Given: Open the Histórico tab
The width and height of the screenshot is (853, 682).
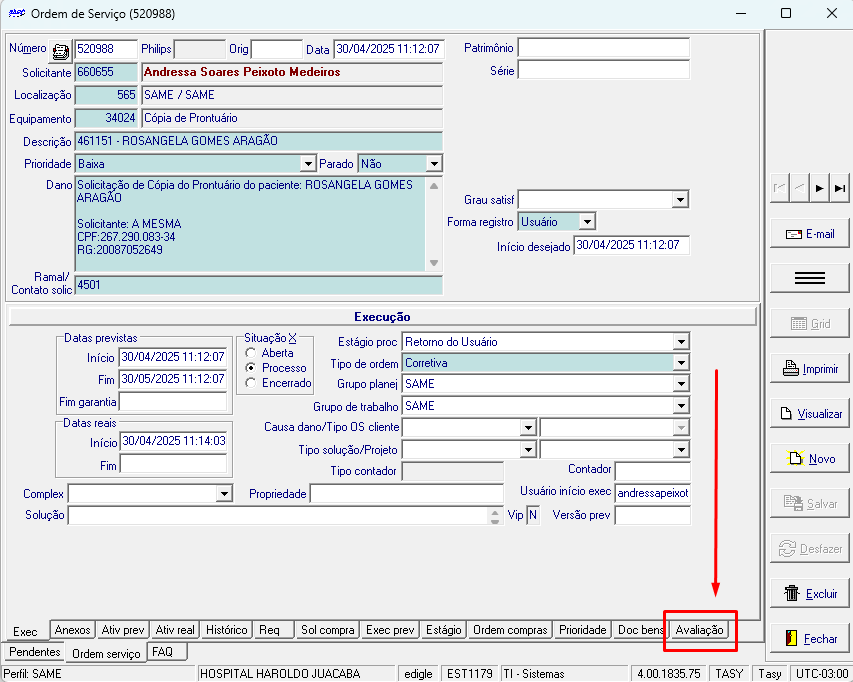Looking at the screenshot, I should pyautogui.click(x=227, y=630).
